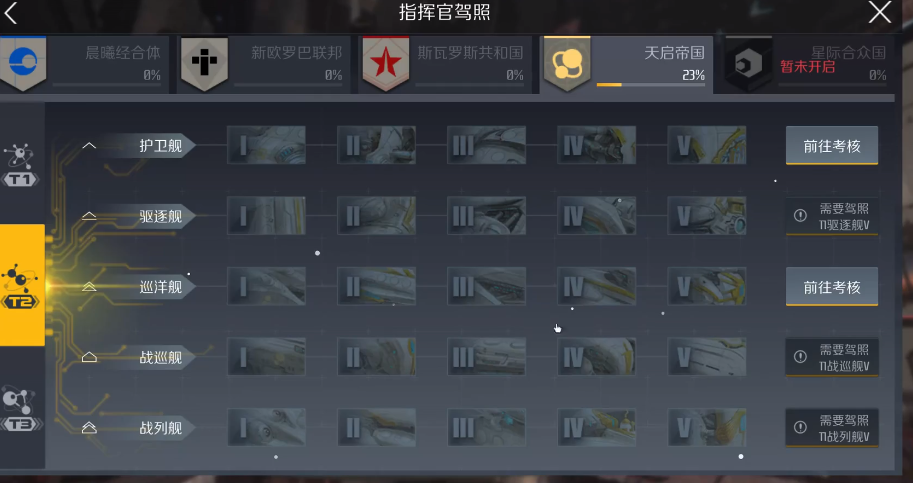Go back with the left arrow
Image resolution: width=913 pixels, height=483 pixels.
pos(10,13)
